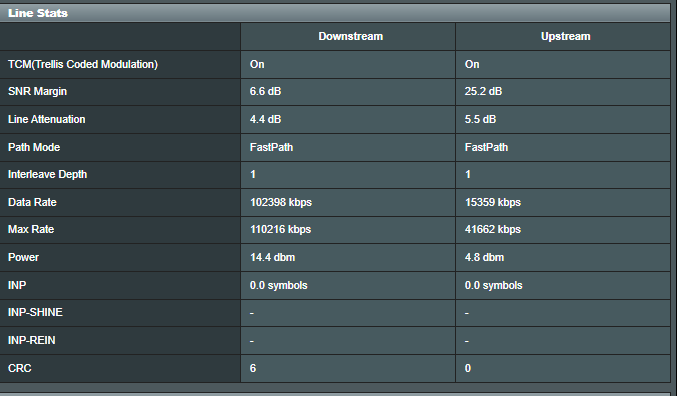Click the SNR Margin row label
This screenshot has height=396, width=677.
tap(38, 92)
